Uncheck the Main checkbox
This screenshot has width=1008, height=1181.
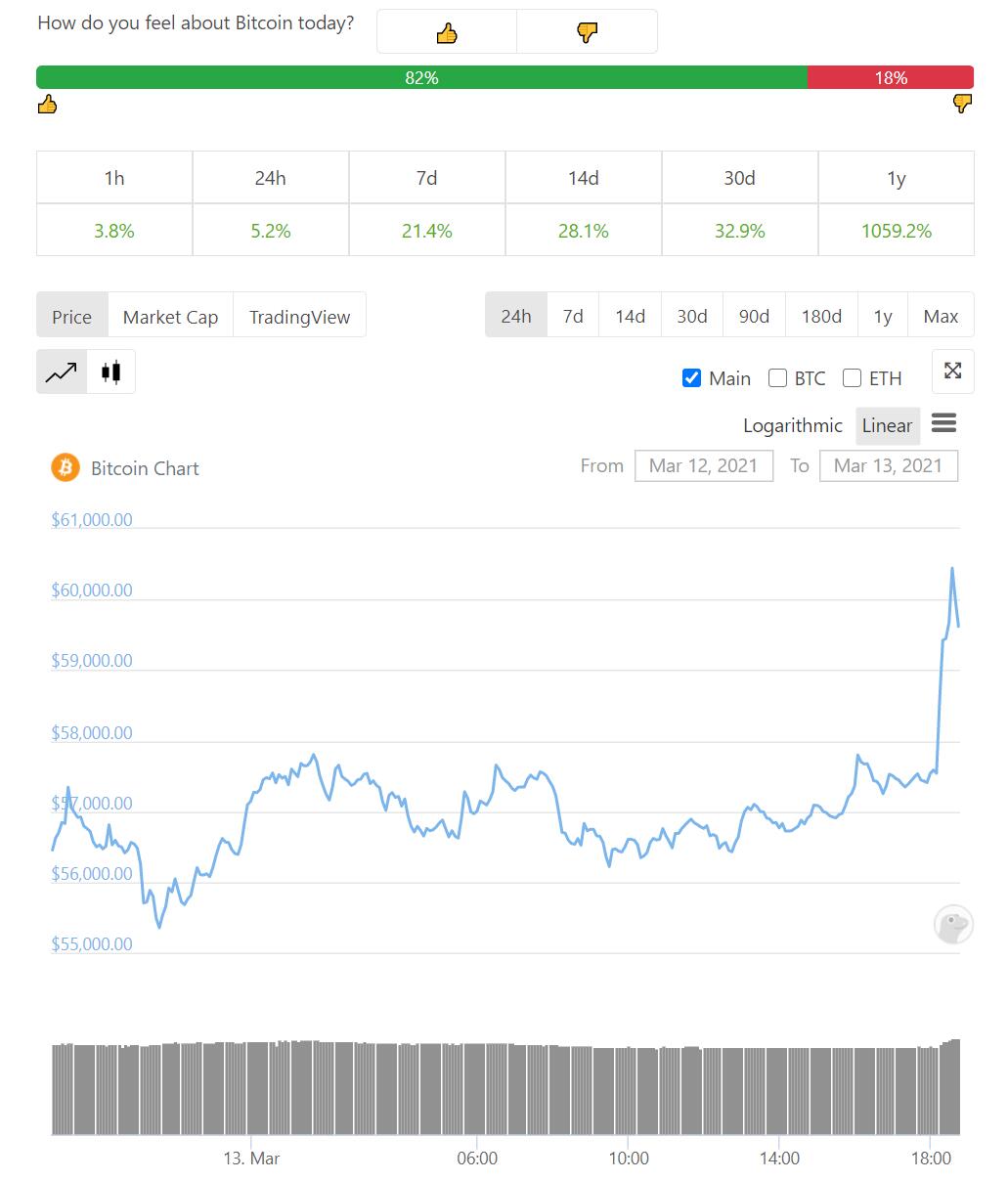(692, 378)
